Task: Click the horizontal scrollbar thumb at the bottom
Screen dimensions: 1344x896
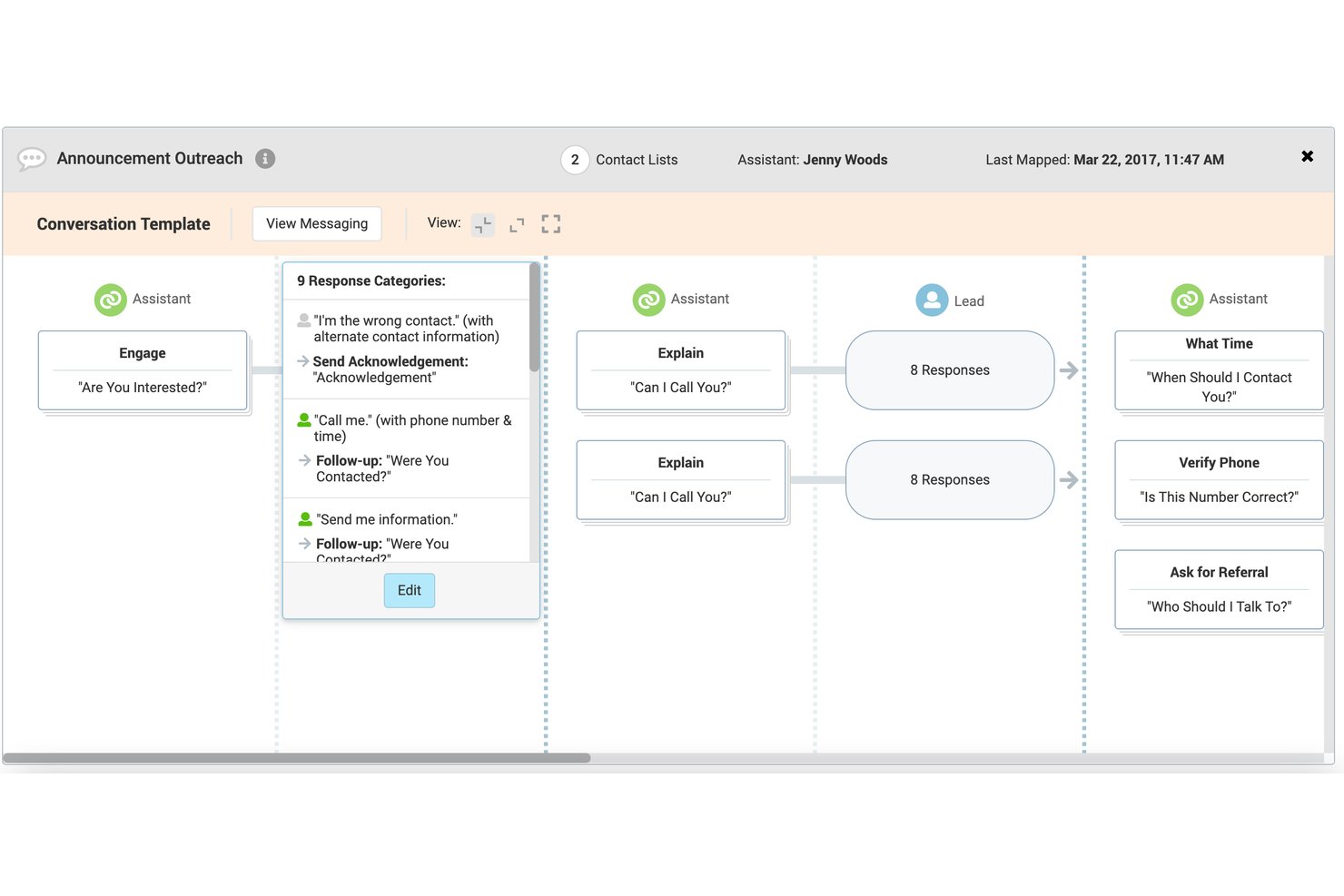Action: [x=297, y=758]
